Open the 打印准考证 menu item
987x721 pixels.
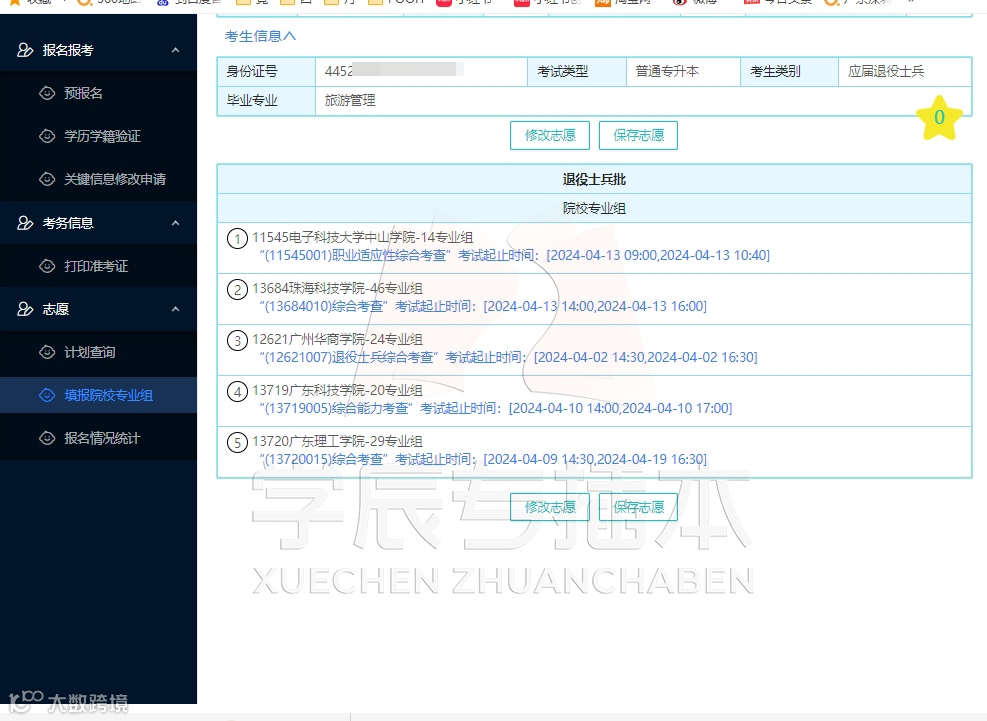[x=98, y=266]
